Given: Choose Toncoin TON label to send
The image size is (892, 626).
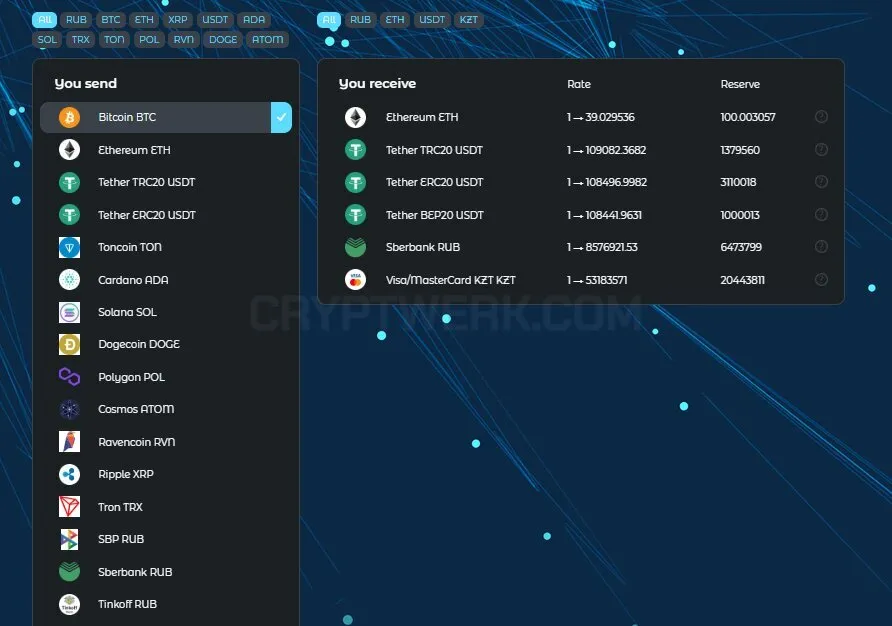Looking at the screenshot, I should [130, 248].
